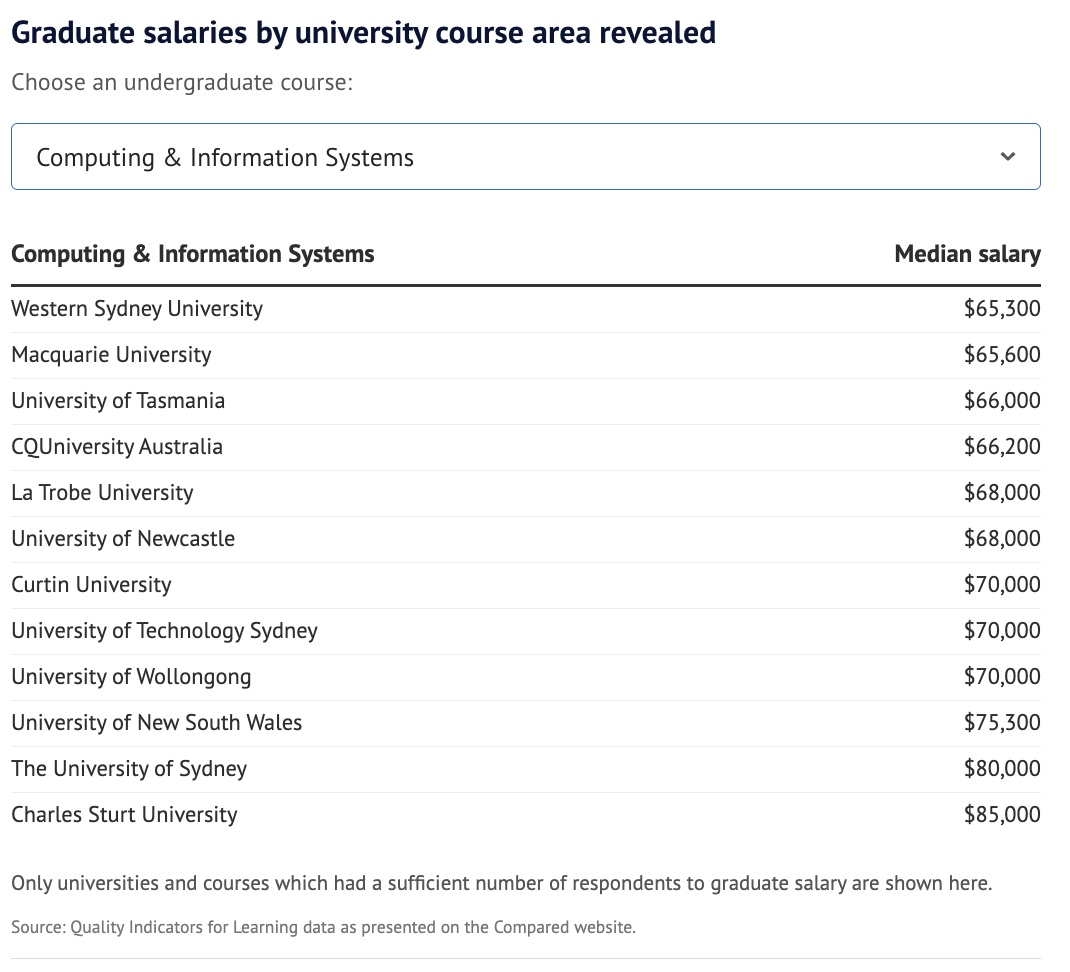Click University of New South Wales row
Viewport: 1070px width, 972px height.
[156, 723]
